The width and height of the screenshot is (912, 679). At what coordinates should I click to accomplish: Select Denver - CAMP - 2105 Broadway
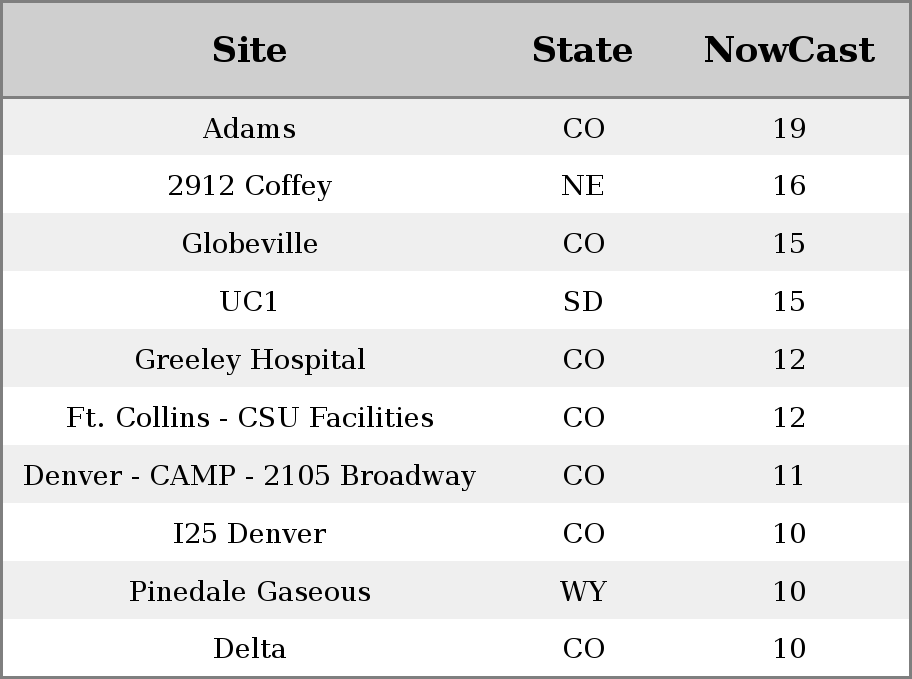point(250,475)
